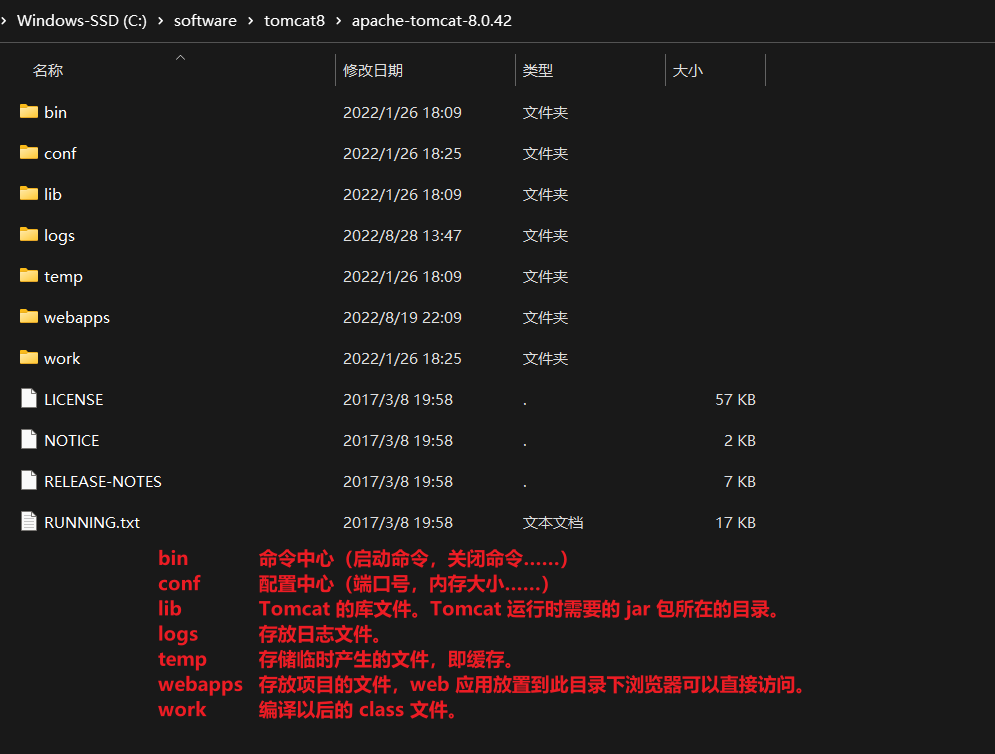Click bin date 2022/1/26 18:09

[x=402, y=112]
